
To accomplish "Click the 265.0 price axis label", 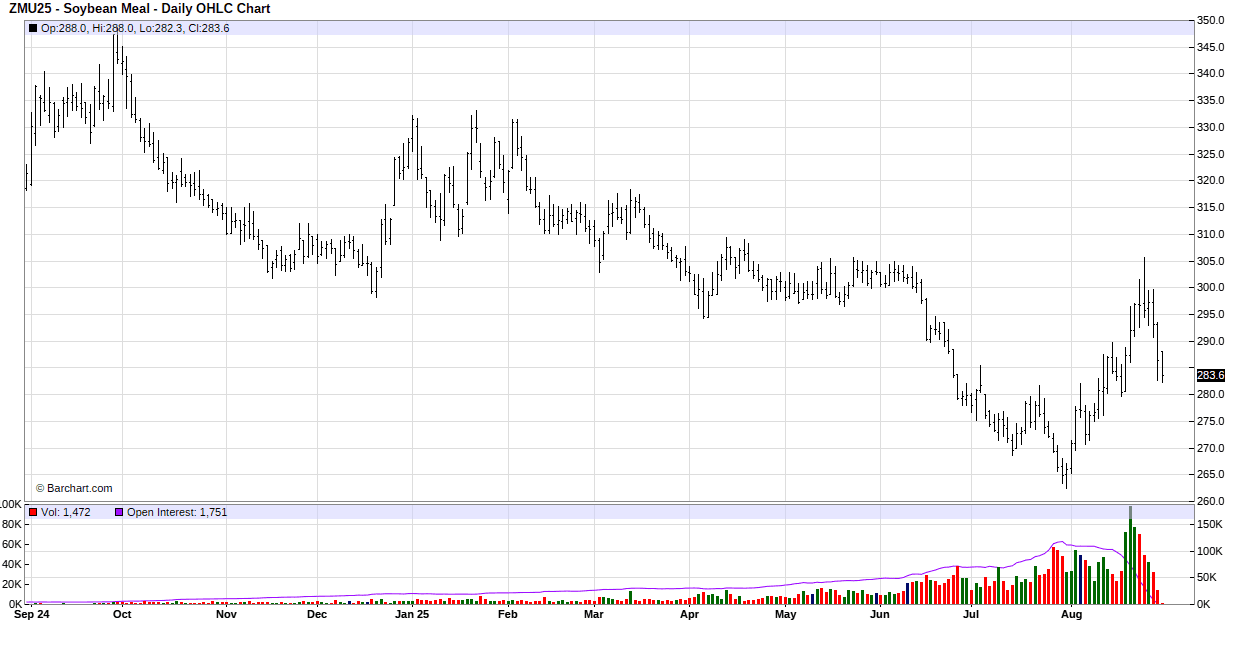I will (x=1211, y=474).
